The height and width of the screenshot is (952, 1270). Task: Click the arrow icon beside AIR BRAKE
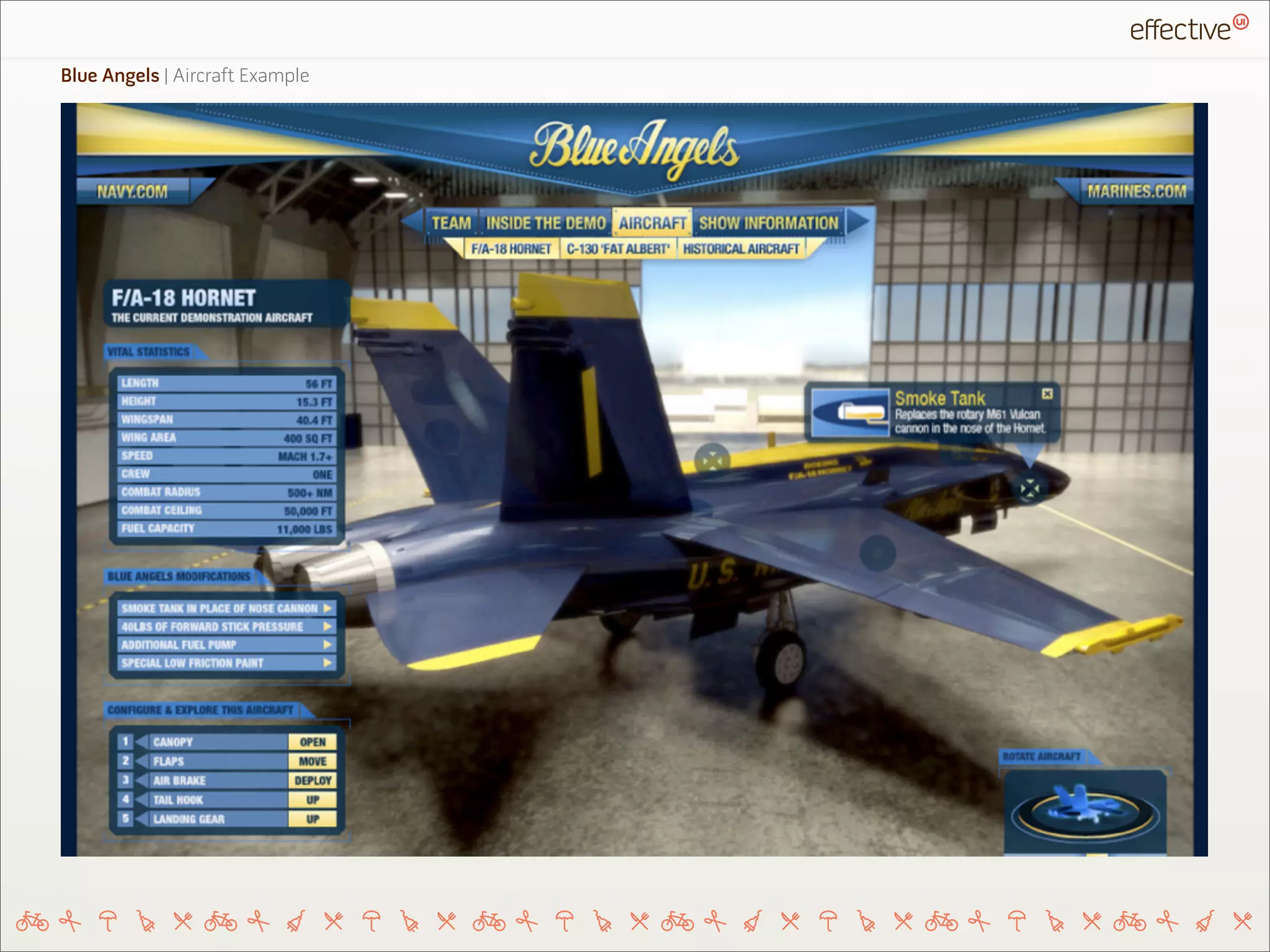(142, 780)
